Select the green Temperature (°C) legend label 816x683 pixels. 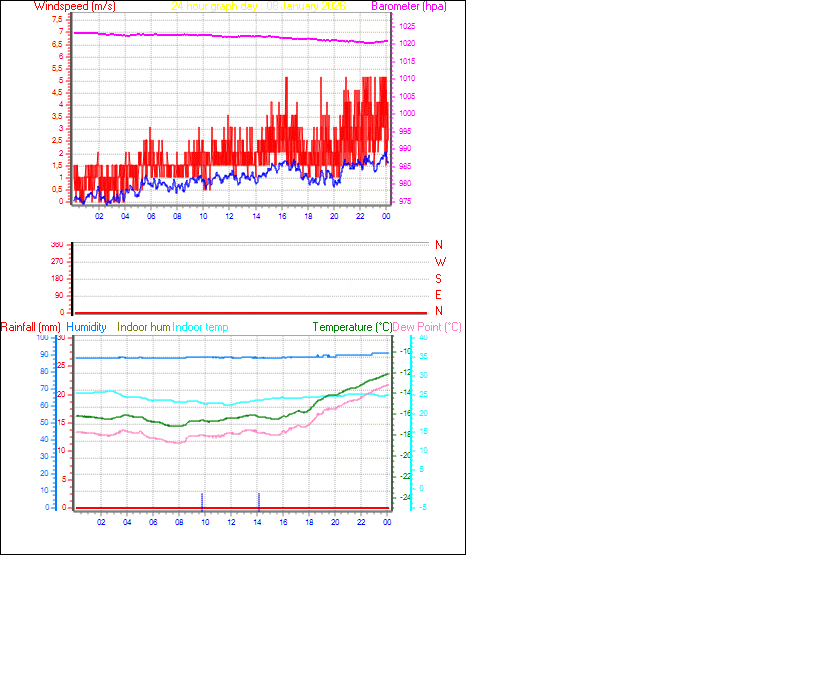(352, 327)
